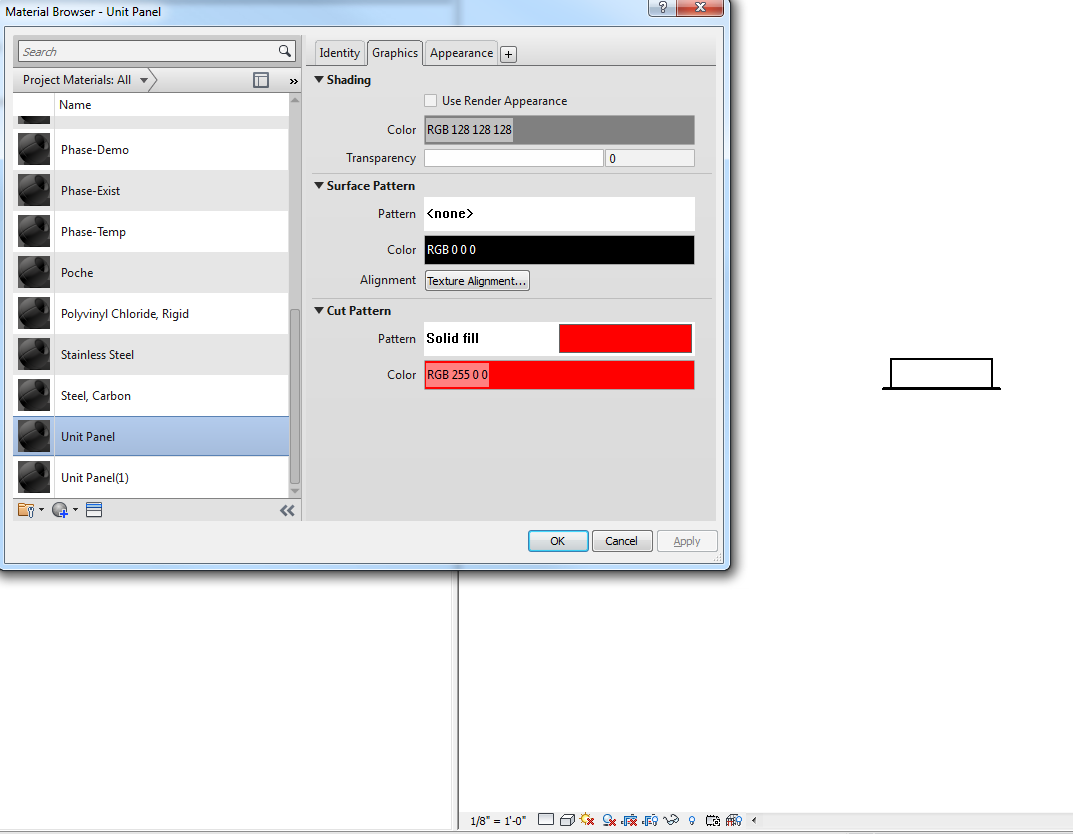
Task: Select the Graphics tab
Action: tap(395, 53)
